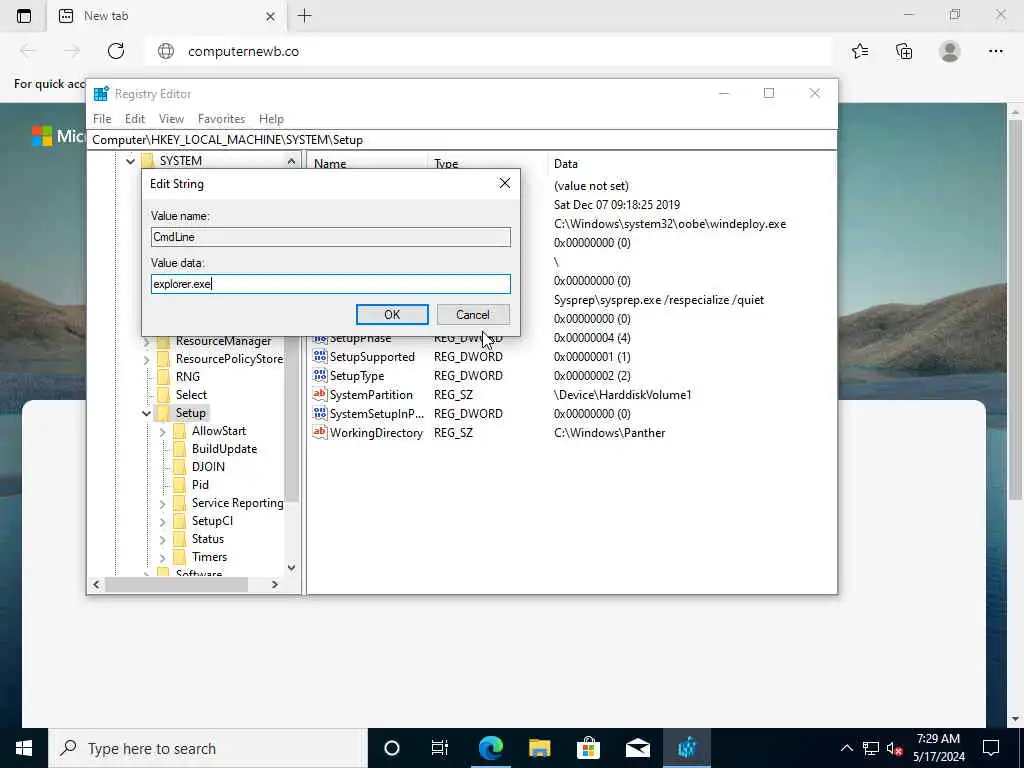Select the SetupType value name
1024x768 pixels.
click(x=357, y=376)
